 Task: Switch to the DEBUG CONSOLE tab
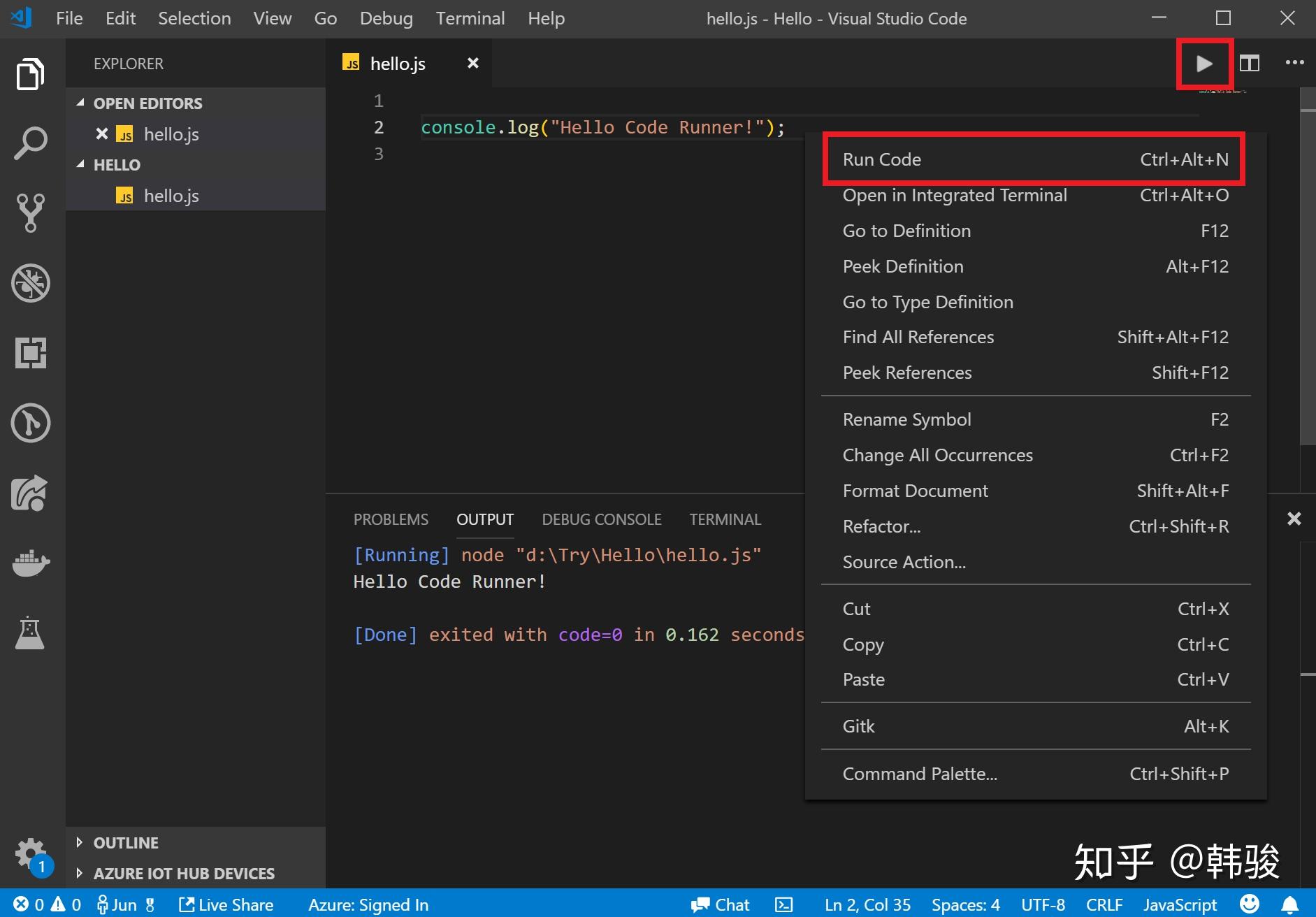[601, 519]
